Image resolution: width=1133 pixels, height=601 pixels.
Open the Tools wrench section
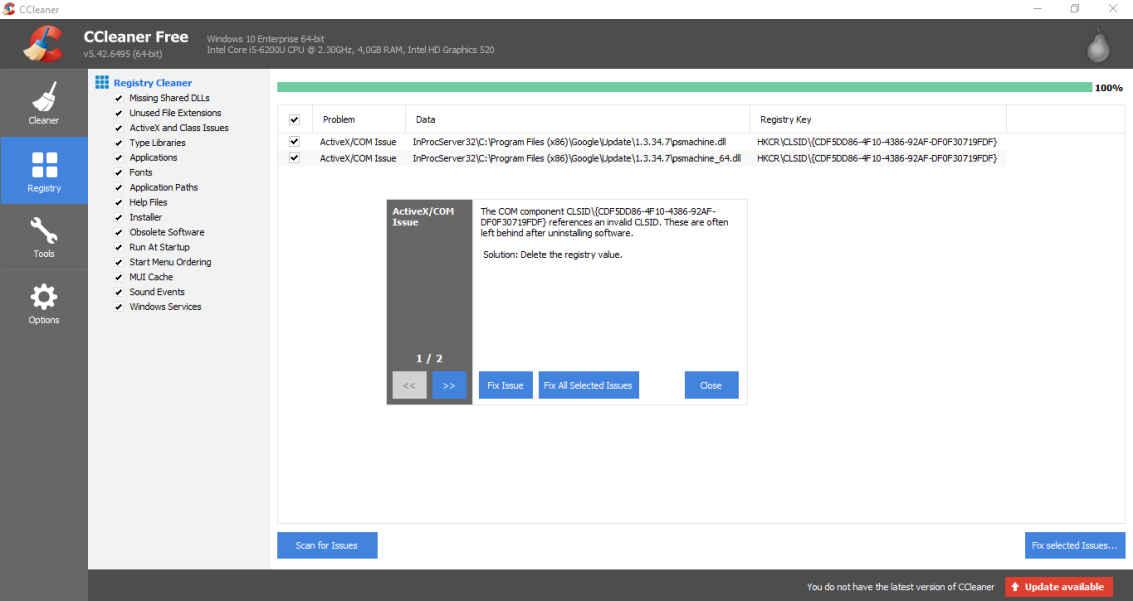click(43, 238)
